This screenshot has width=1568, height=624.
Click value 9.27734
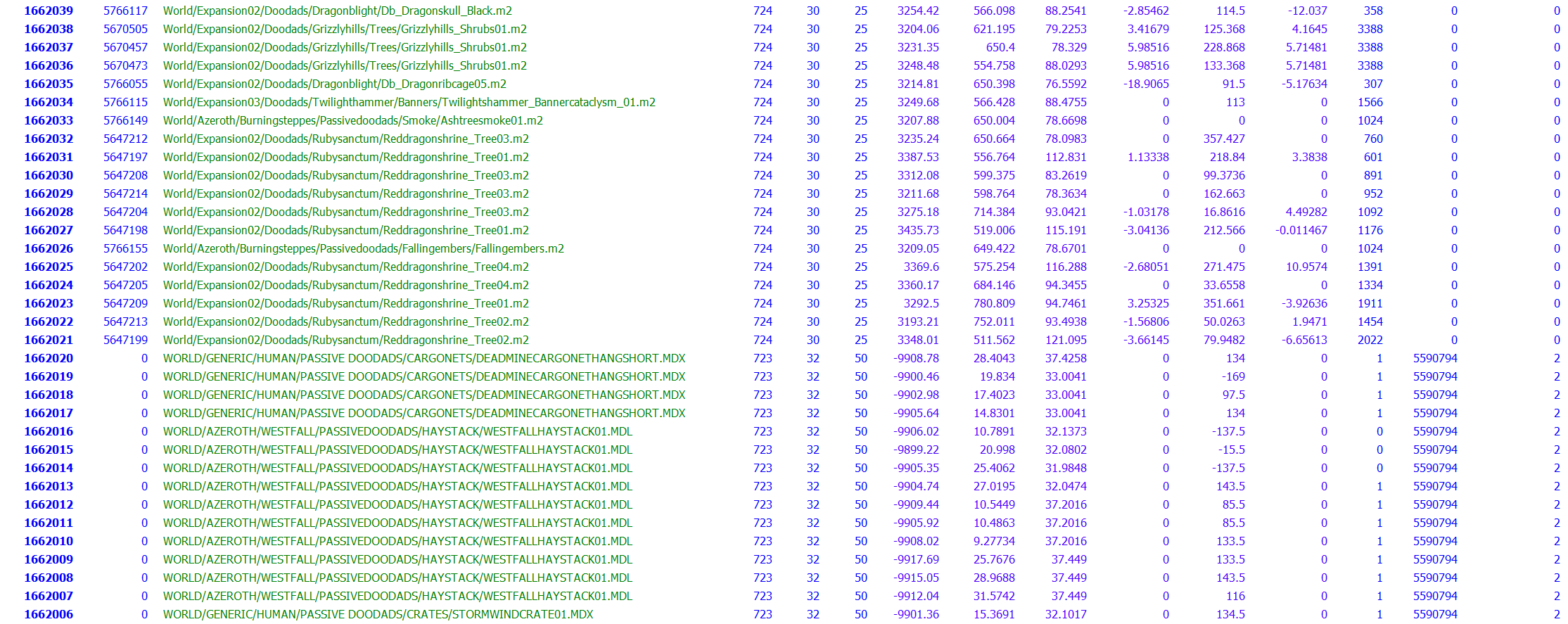pyautogui.click(x=994, y=541)
